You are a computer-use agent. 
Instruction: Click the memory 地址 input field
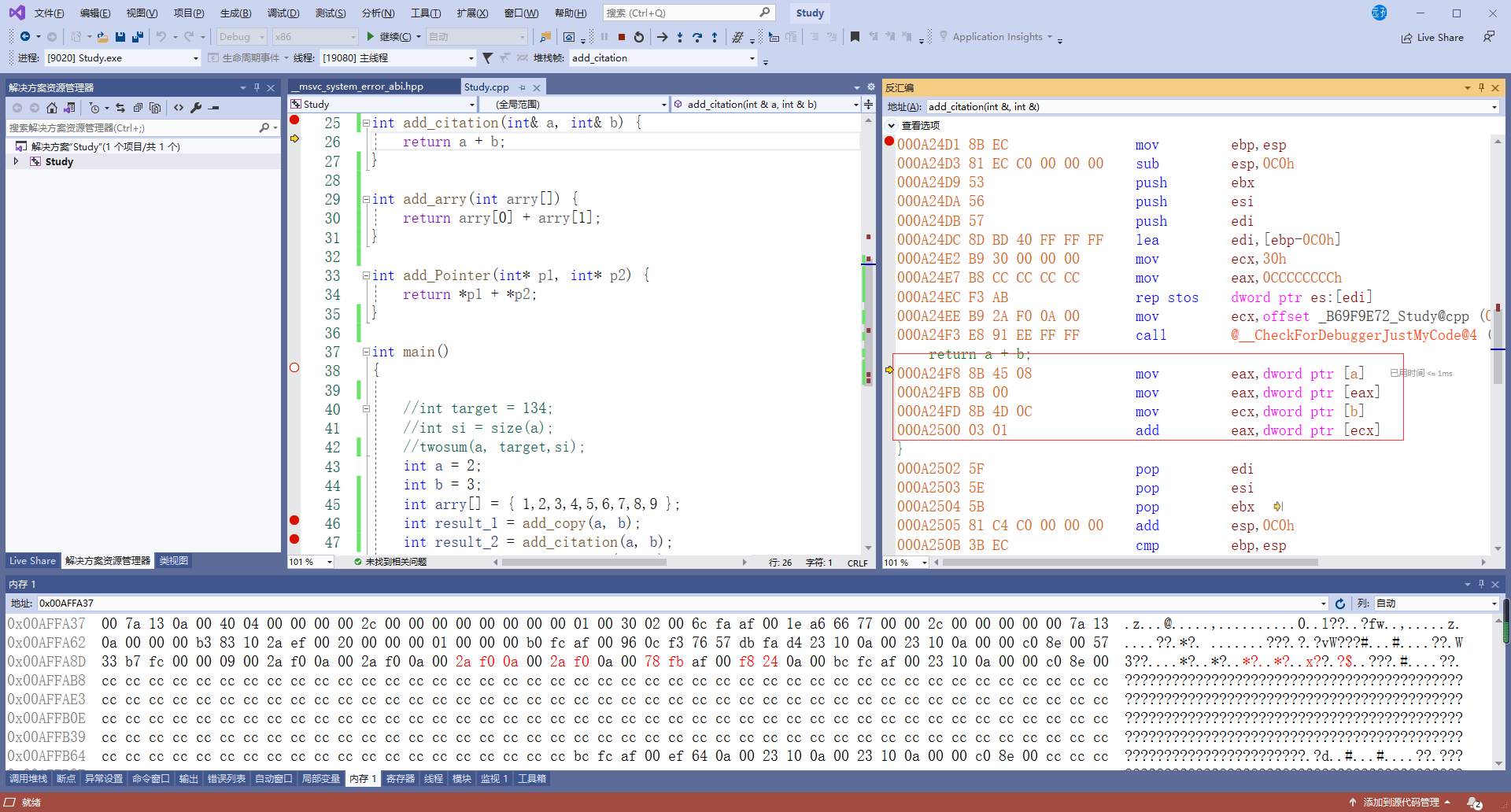[682, 603]
